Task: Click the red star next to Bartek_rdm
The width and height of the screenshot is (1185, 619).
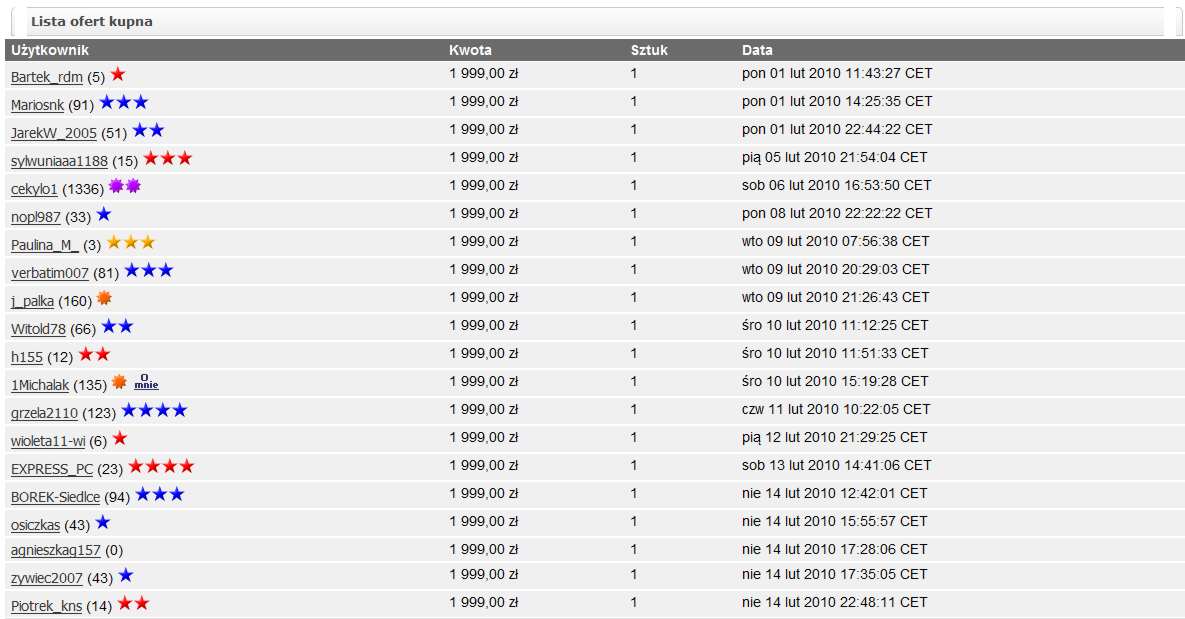Action: [x=118, y=75]
